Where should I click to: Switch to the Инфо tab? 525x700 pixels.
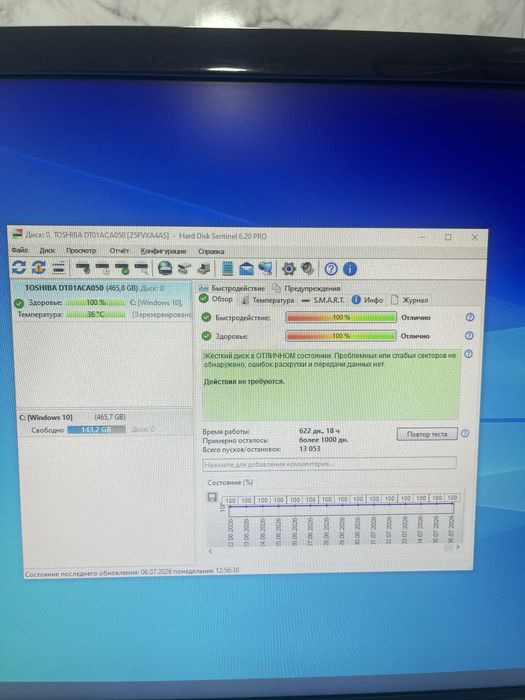pos(367,300)
